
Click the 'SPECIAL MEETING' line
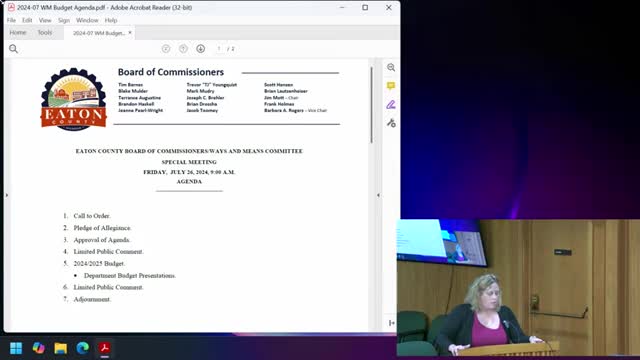coord(189,162)
